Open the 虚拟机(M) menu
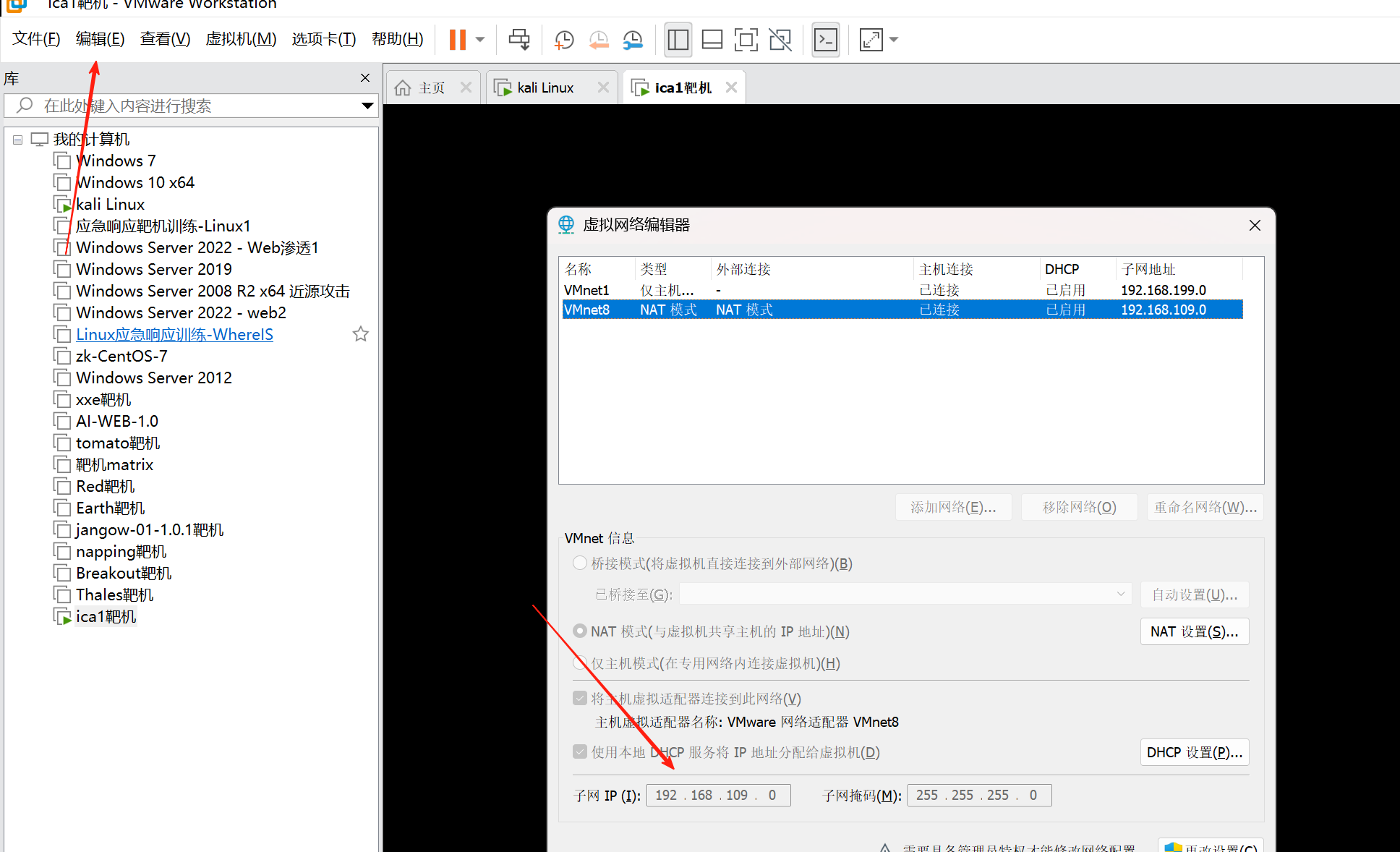The width and height of the screenshot is (1400, 852). [x=241, y=38]
